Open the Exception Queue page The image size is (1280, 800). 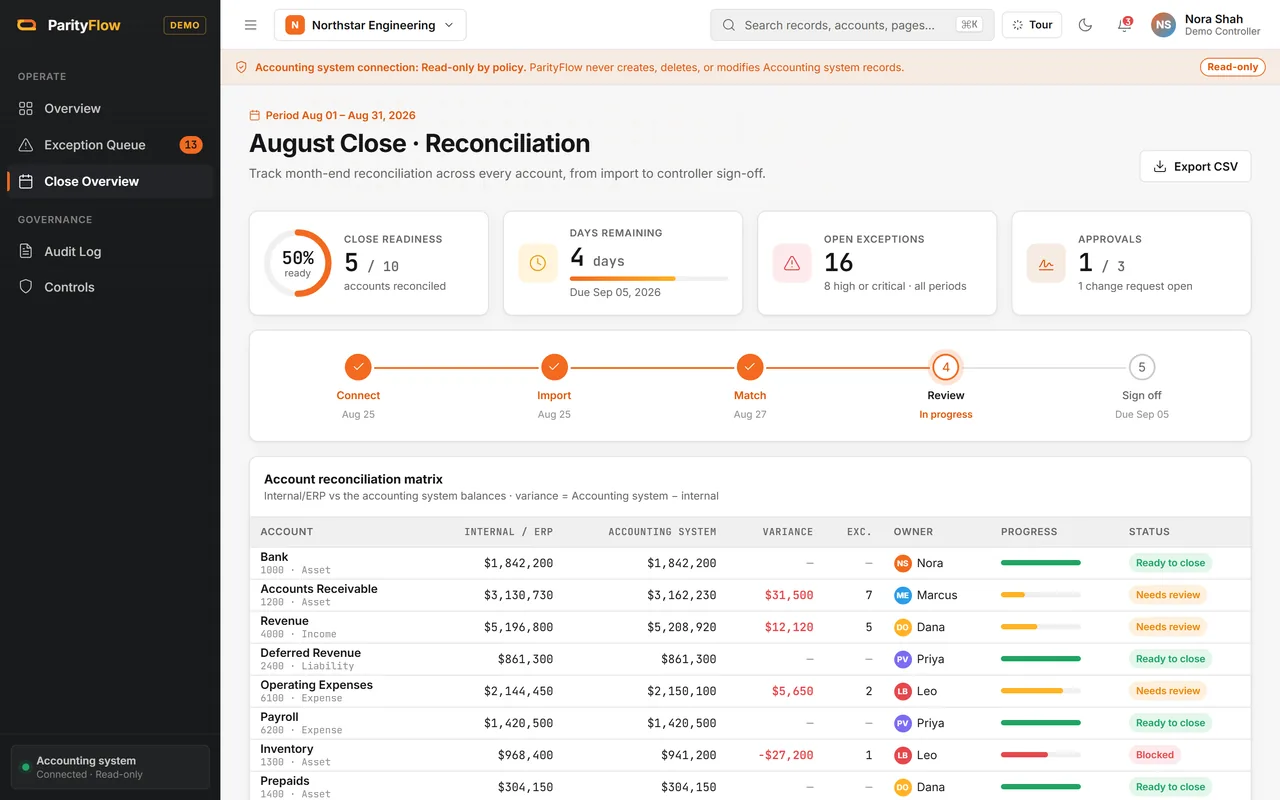110,145
